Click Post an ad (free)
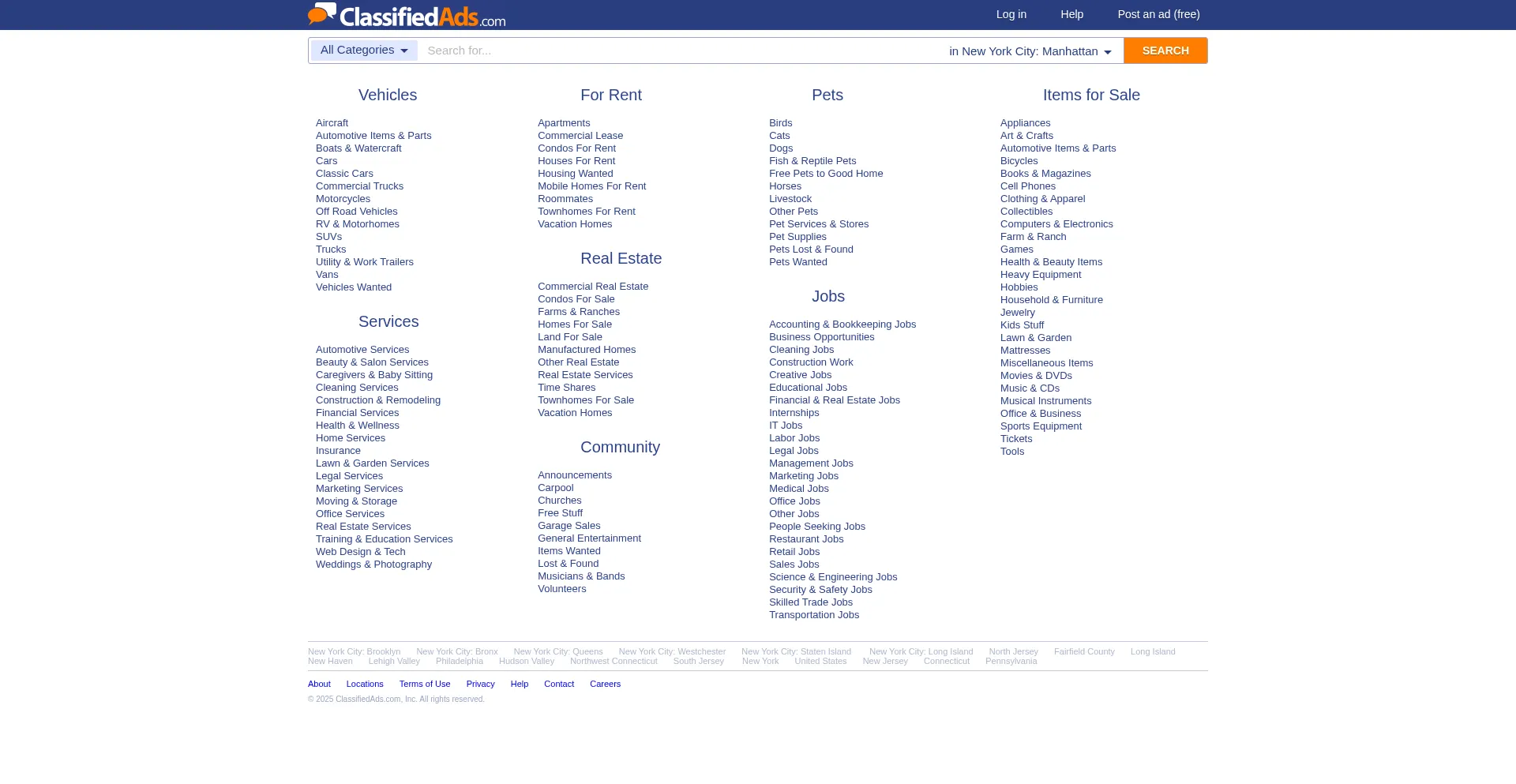 pyautogui.click(x=1159, y=14)
